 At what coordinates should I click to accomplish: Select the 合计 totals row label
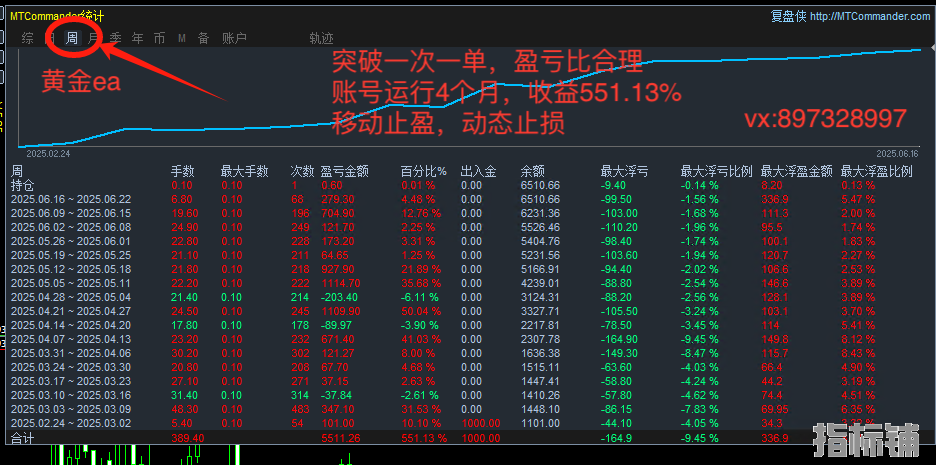click(23, 438)
